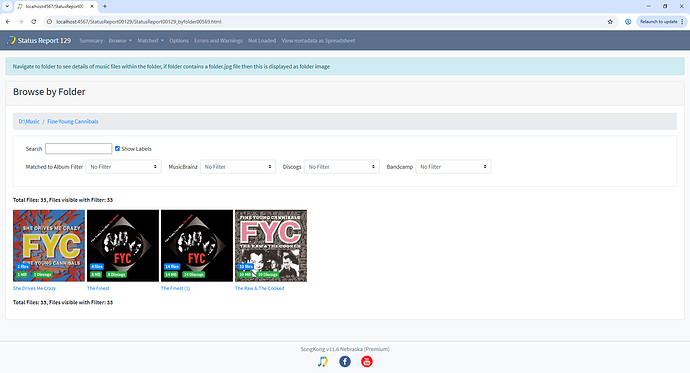This screenshot has width=690, height=373.
Task: Follow the D:\Music breadcrumb link
Action: coord(29,121)
